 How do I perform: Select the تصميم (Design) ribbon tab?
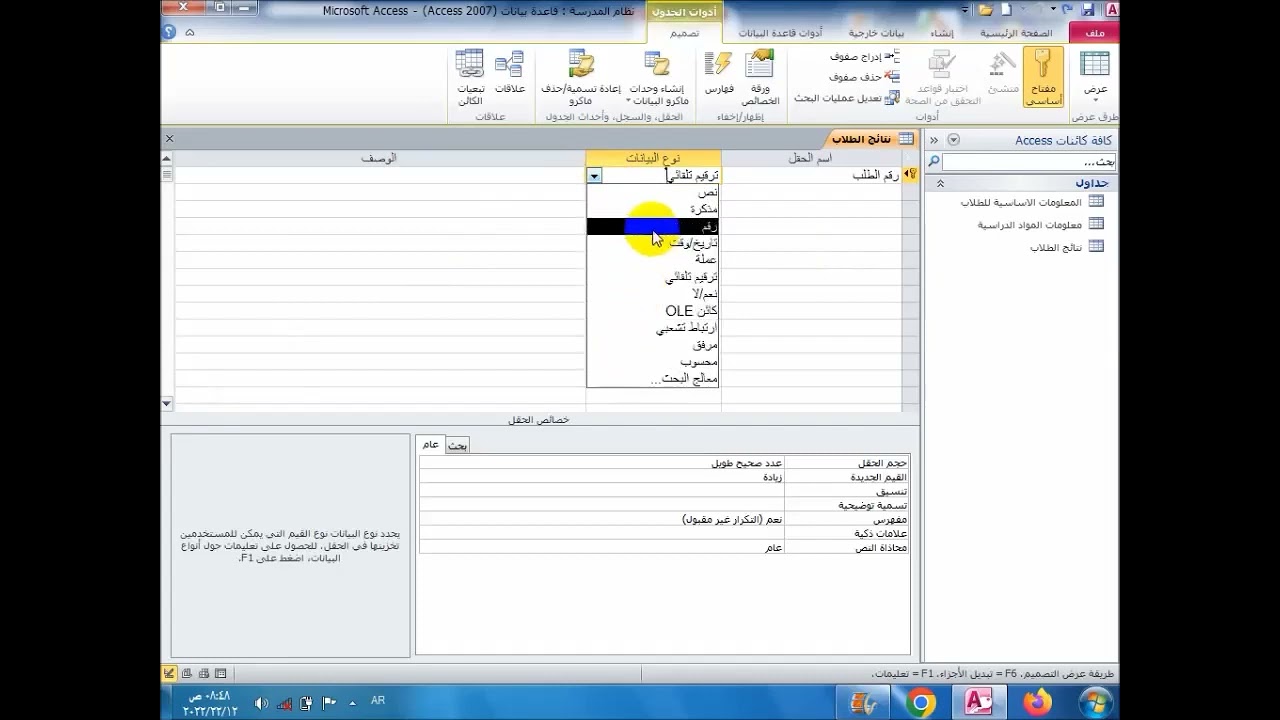pos(684,33)
